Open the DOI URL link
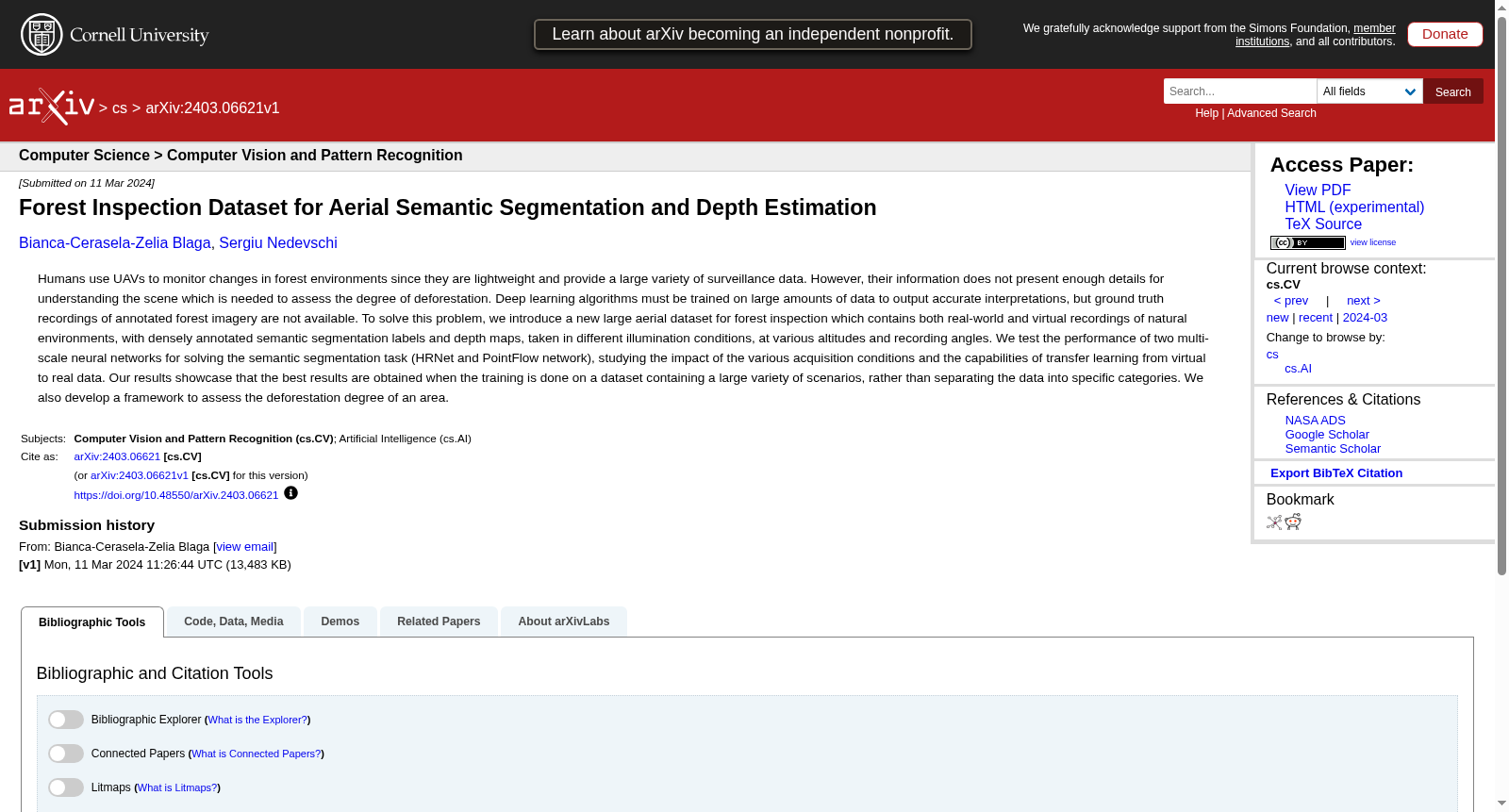This screenshot has height=812, width=1509. pos(176,495)
